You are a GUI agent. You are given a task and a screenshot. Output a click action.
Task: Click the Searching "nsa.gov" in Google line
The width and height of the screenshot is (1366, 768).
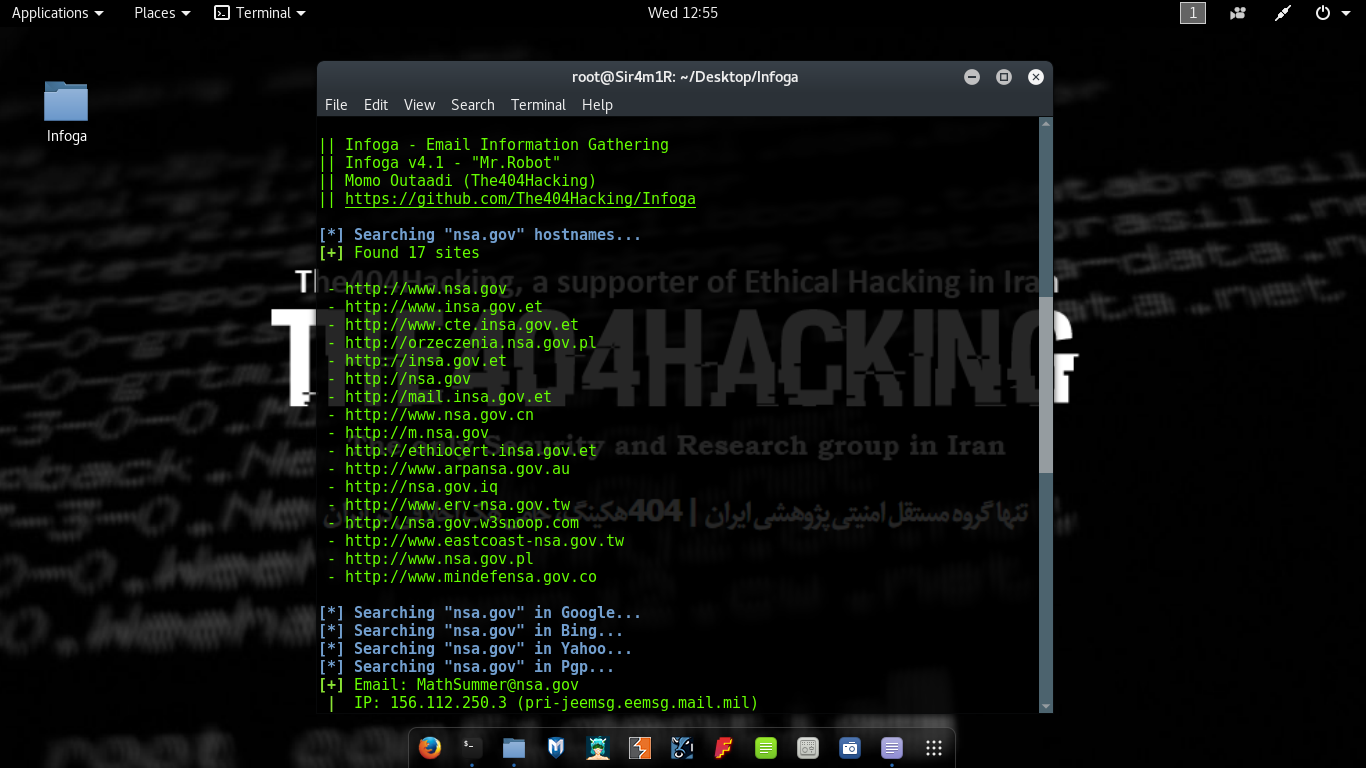click(x=480, y=613)
